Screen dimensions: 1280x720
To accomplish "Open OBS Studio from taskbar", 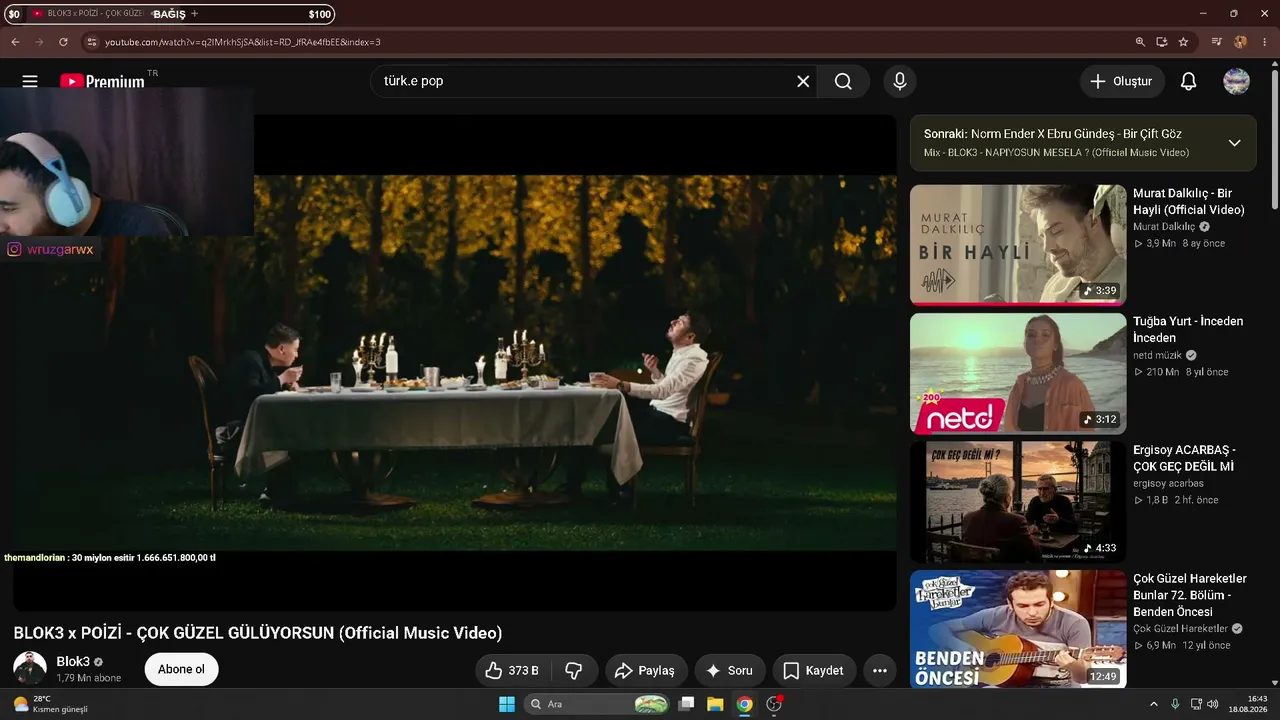I will pos(774,704).
